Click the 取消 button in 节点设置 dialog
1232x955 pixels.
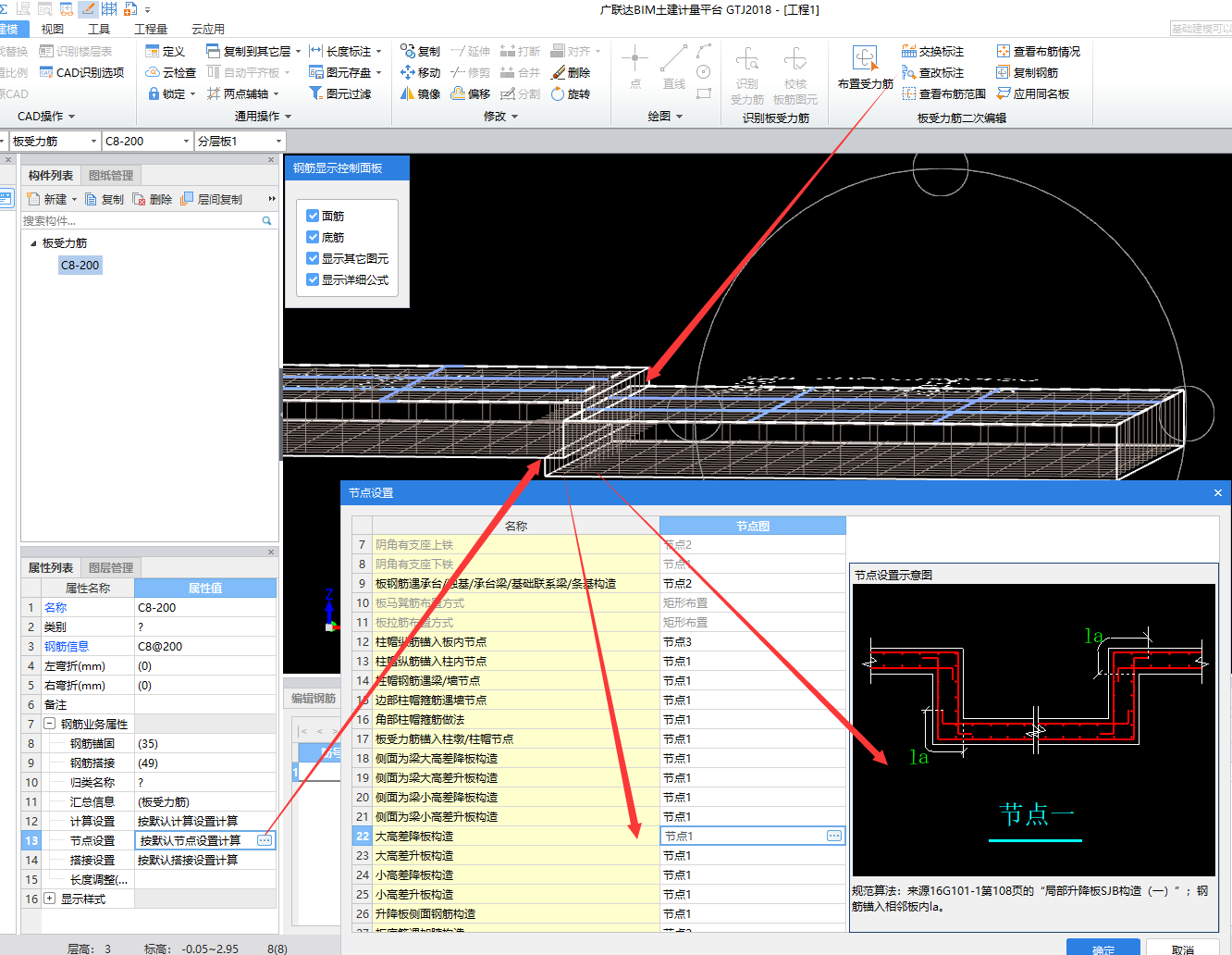tap(1183, 948)
